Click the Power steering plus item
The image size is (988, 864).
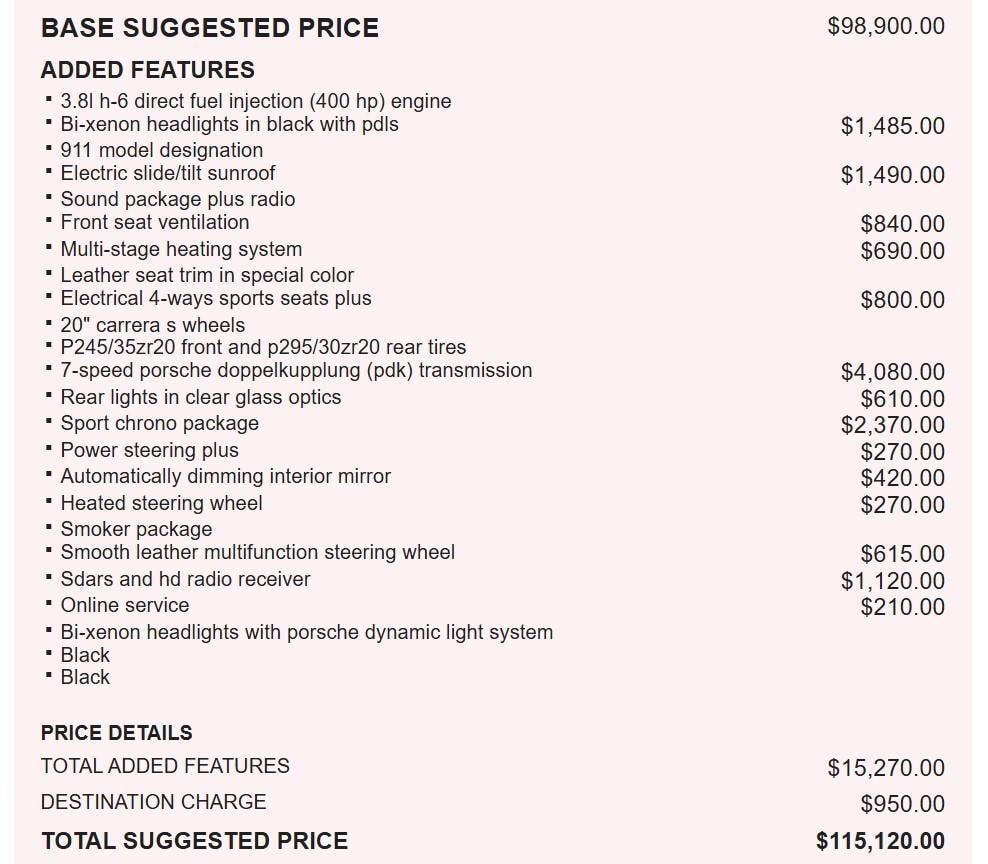pyautogui.click(x=149, y=450)
